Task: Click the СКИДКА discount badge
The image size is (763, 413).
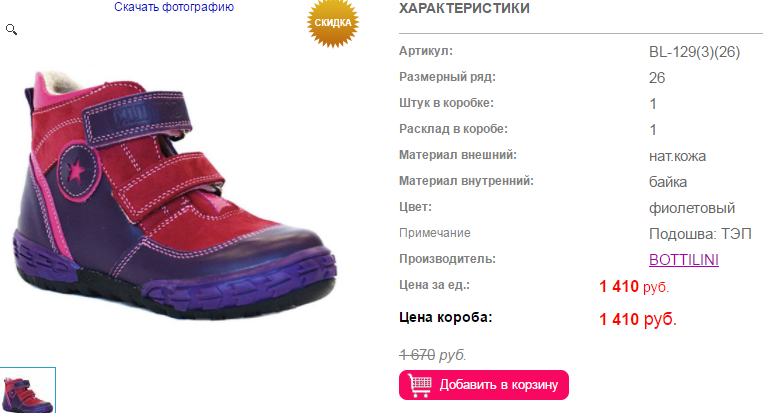Action: (x=333, y=23)
